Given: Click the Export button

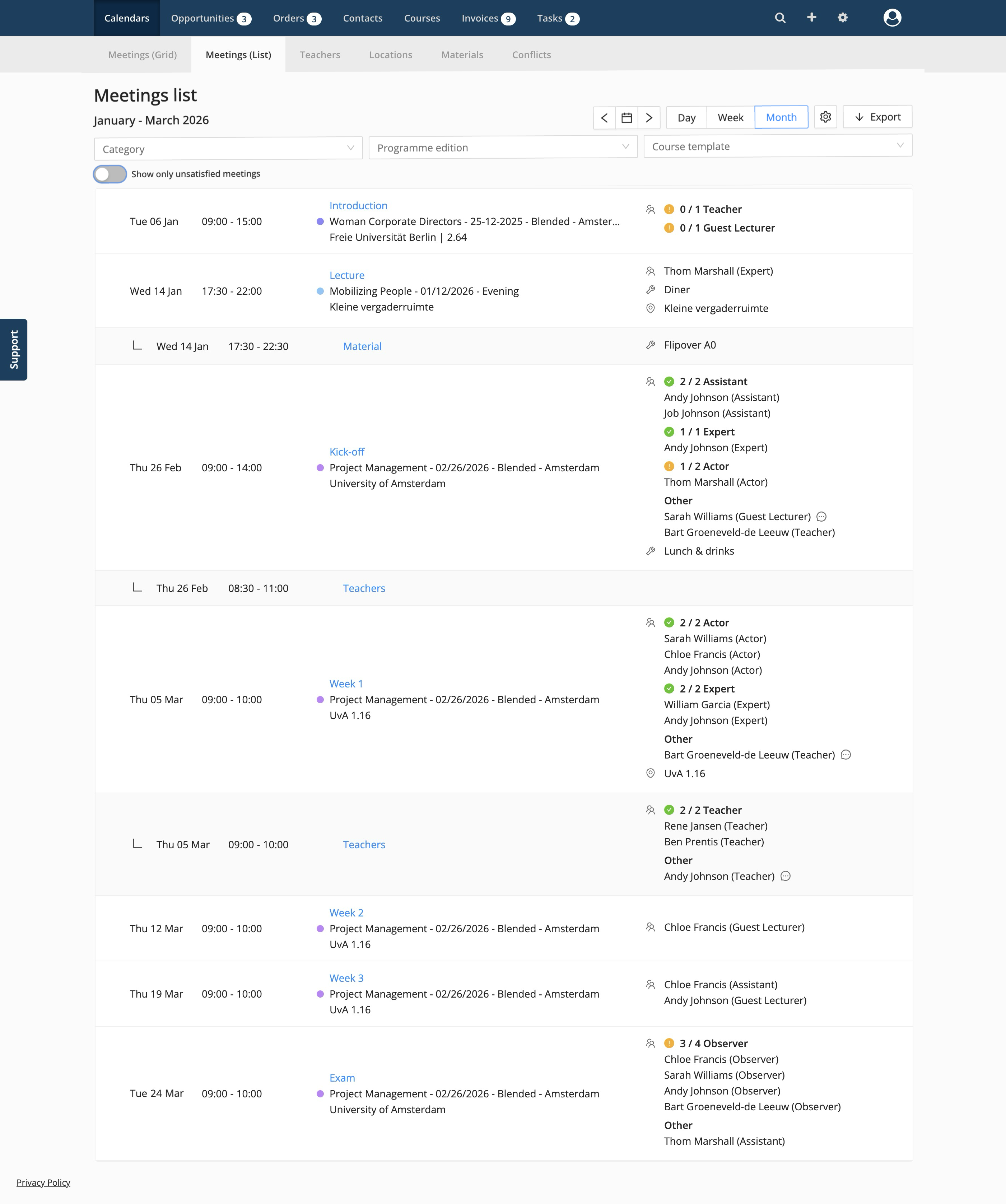Looking at the screenshot, I should tap(877, 117).
